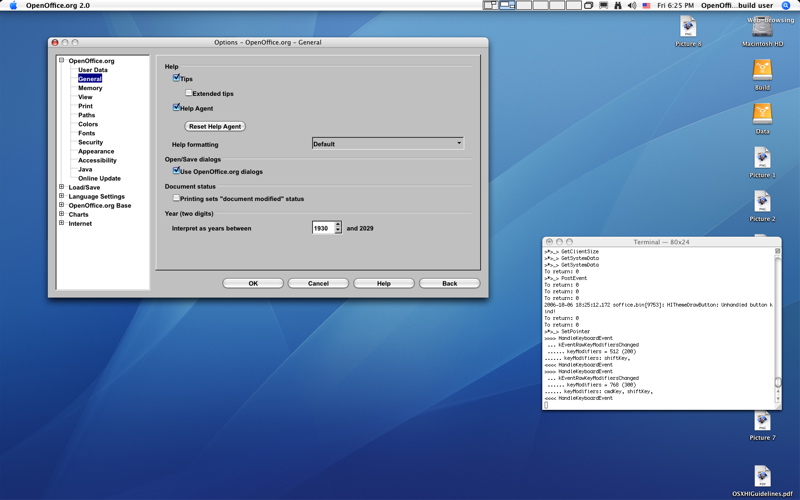The height and width of the screenshot is (500, 800).
Task: Click the Help button in Options dialog
Action: (x=384, y=283)
